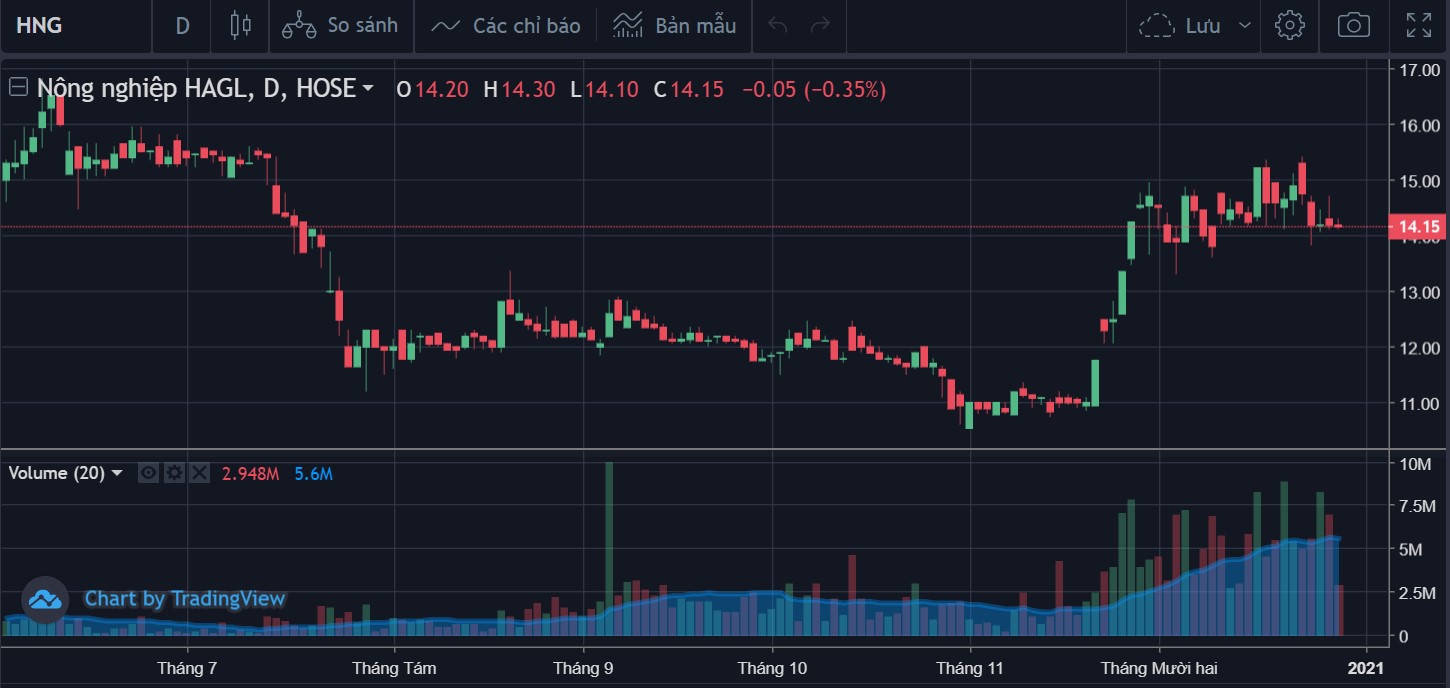Click the Tháng Mười hai time axis label

pos(1159,667)
